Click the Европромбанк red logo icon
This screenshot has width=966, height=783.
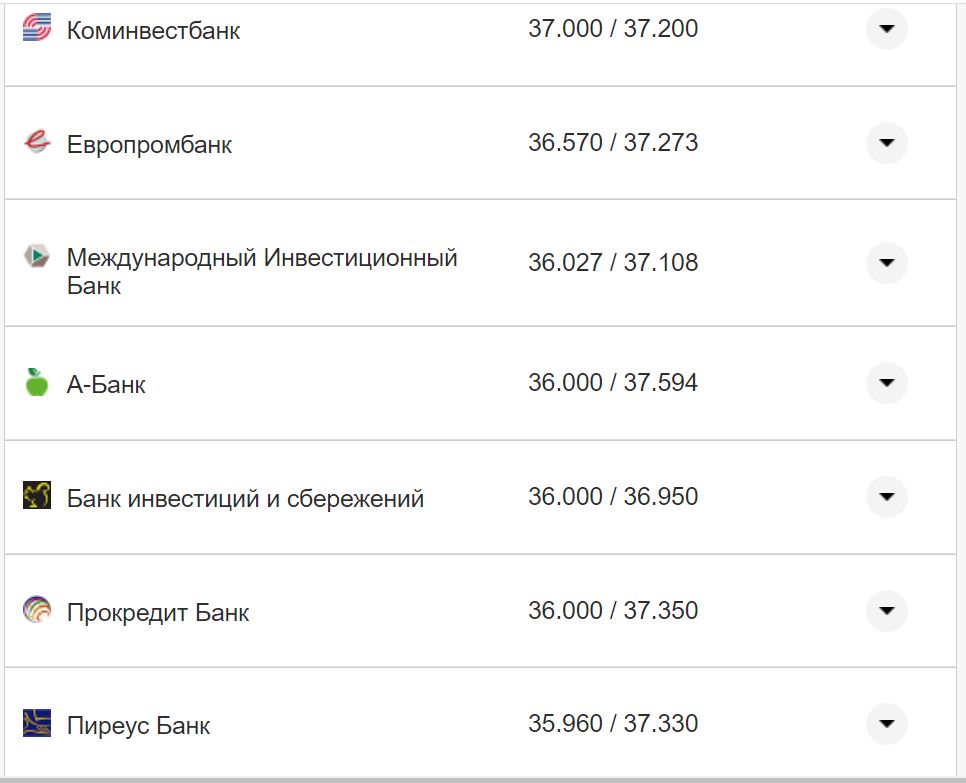36,143
